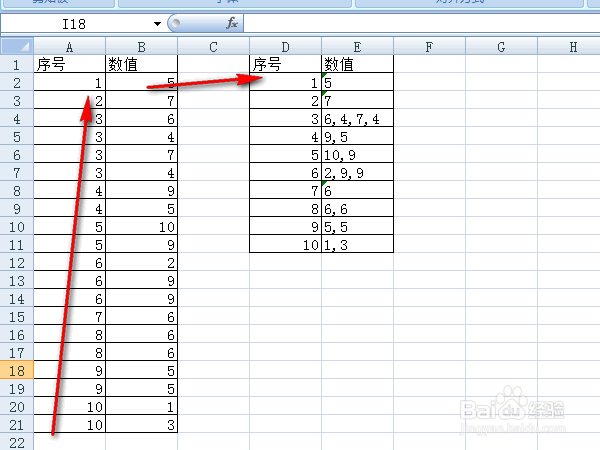Screen dimensions: 600x450
Task: Click cell A20 containing 10
Action: 69,406
